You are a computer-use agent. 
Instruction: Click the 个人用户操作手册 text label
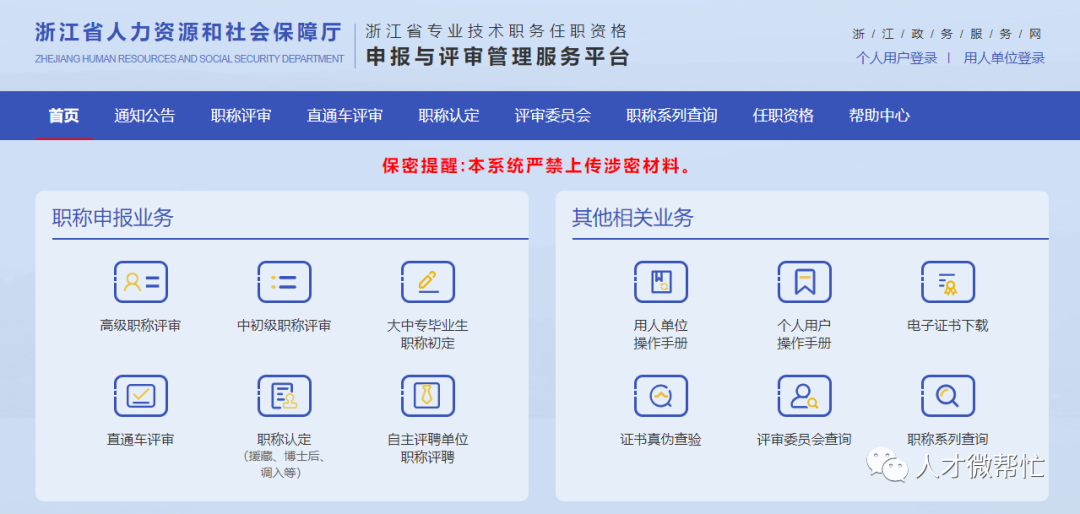coord(804,334)
